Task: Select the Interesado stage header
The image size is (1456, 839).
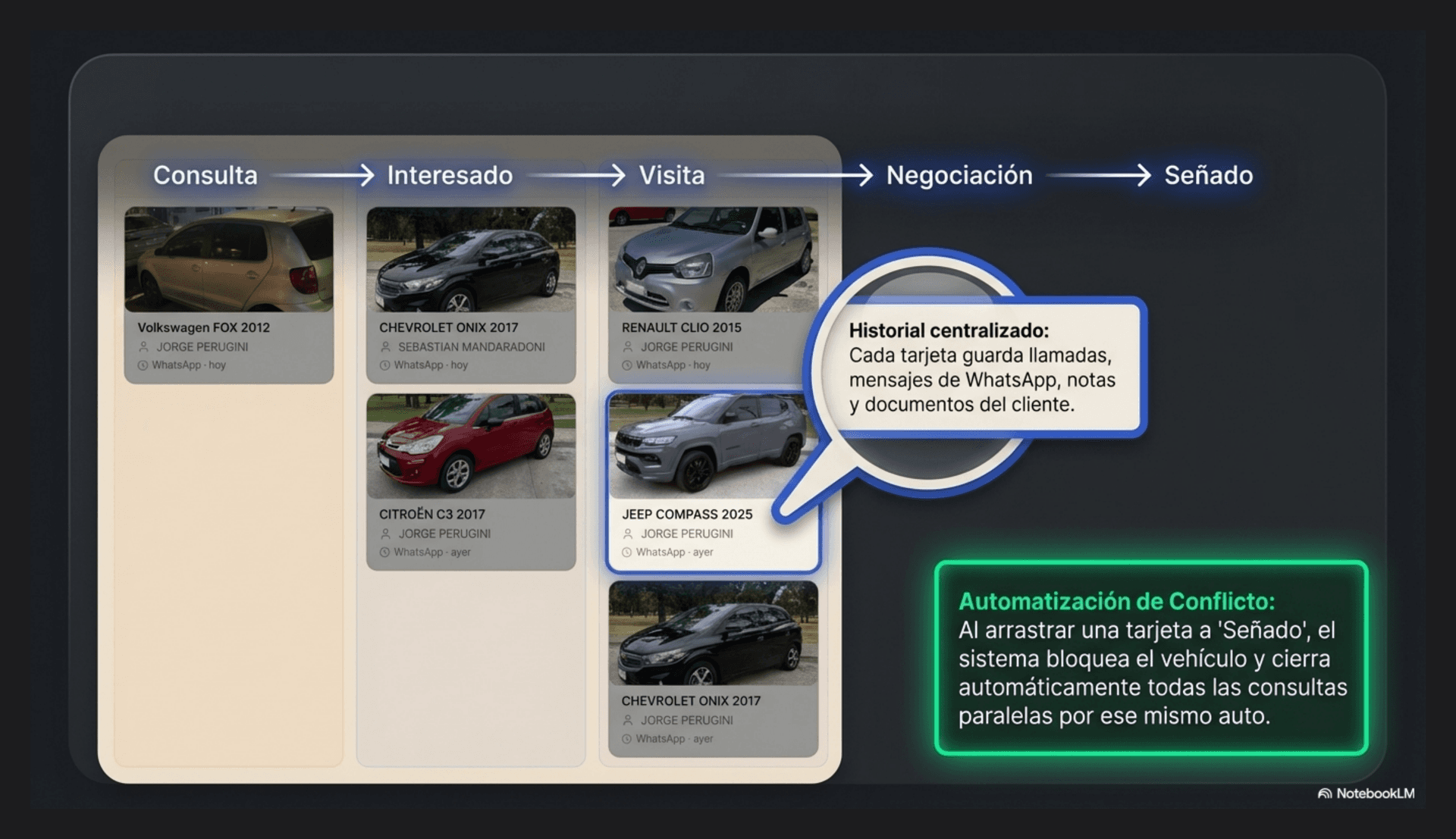Action: 450,175
